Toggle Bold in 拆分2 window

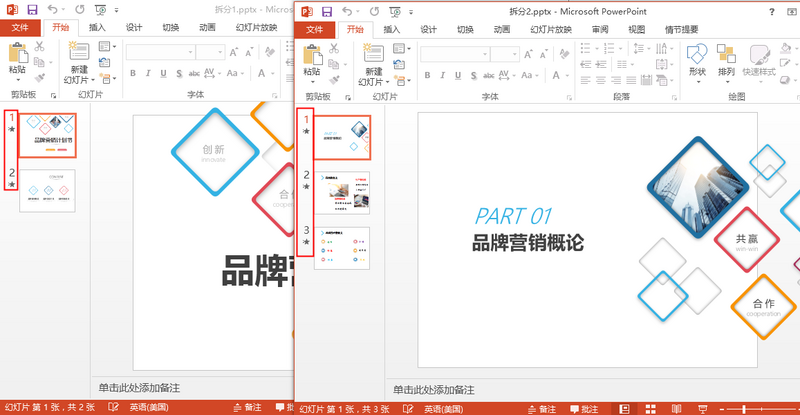coord(428,76)
